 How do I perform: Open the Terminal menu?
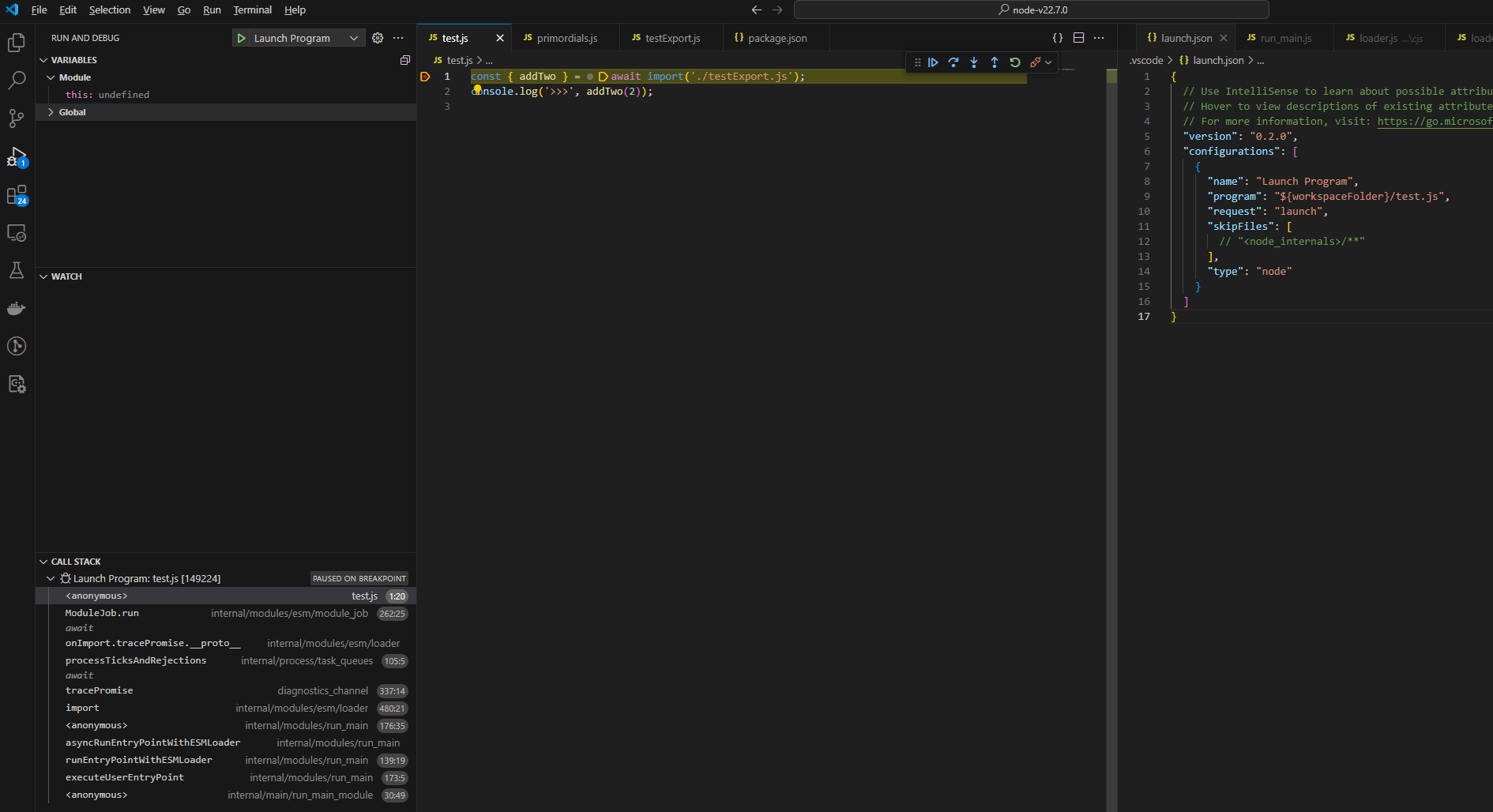pyautogui.click(x=253, y=10)
